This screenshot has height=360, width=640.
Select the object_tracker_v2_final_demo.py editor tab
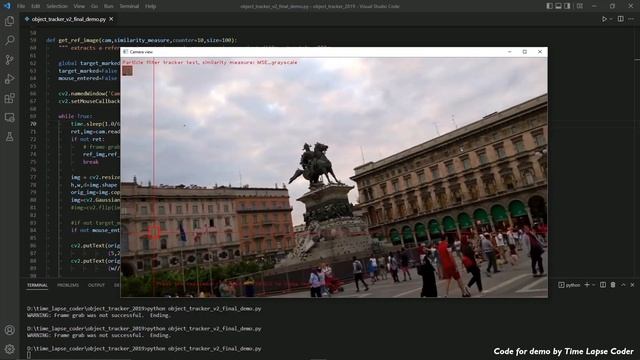coord(69,19)
